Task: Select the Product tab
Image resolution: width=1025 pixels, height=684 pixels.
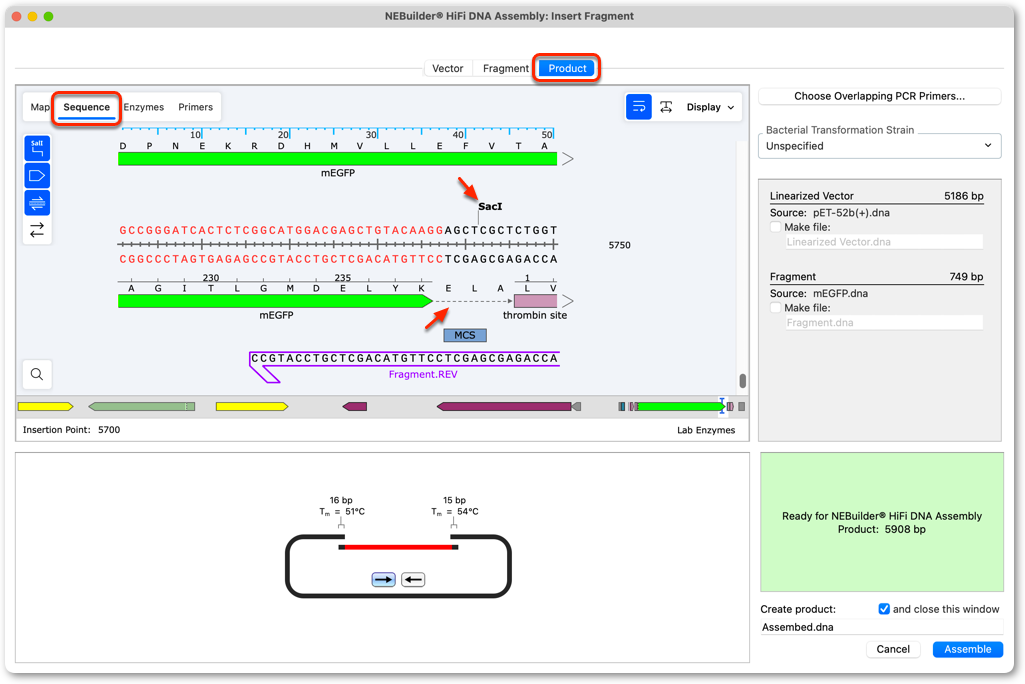Action: click(567, 68)
